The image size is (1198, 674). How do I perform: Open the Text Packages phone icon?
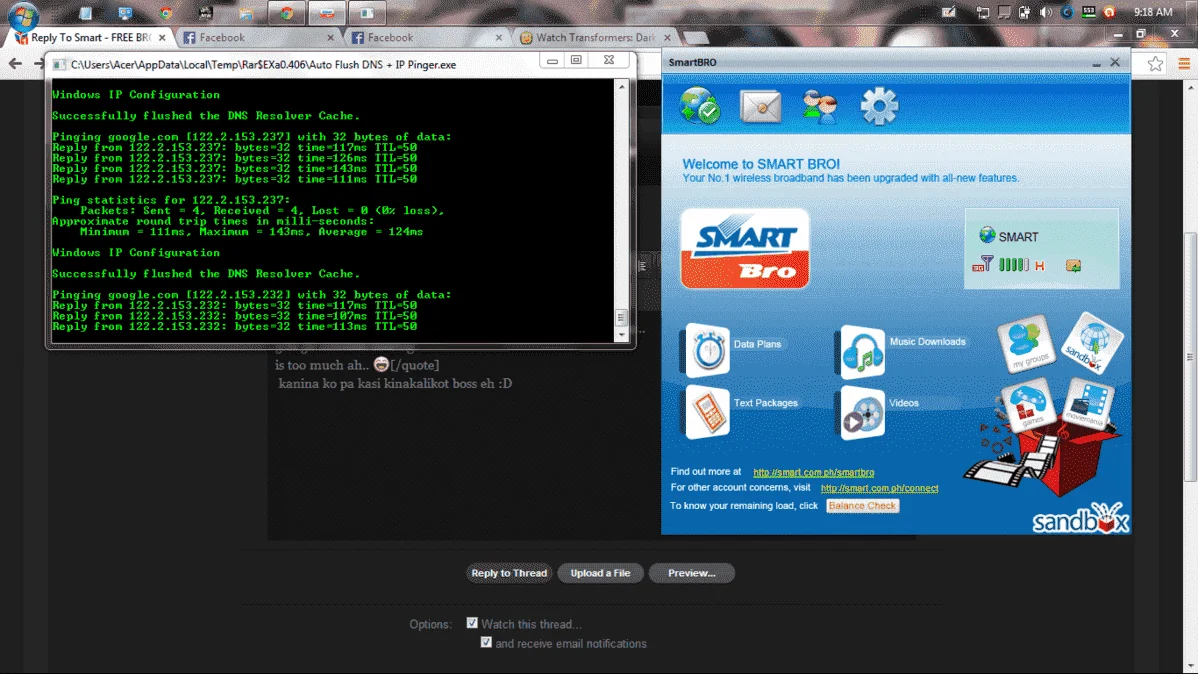coord(707,412)
